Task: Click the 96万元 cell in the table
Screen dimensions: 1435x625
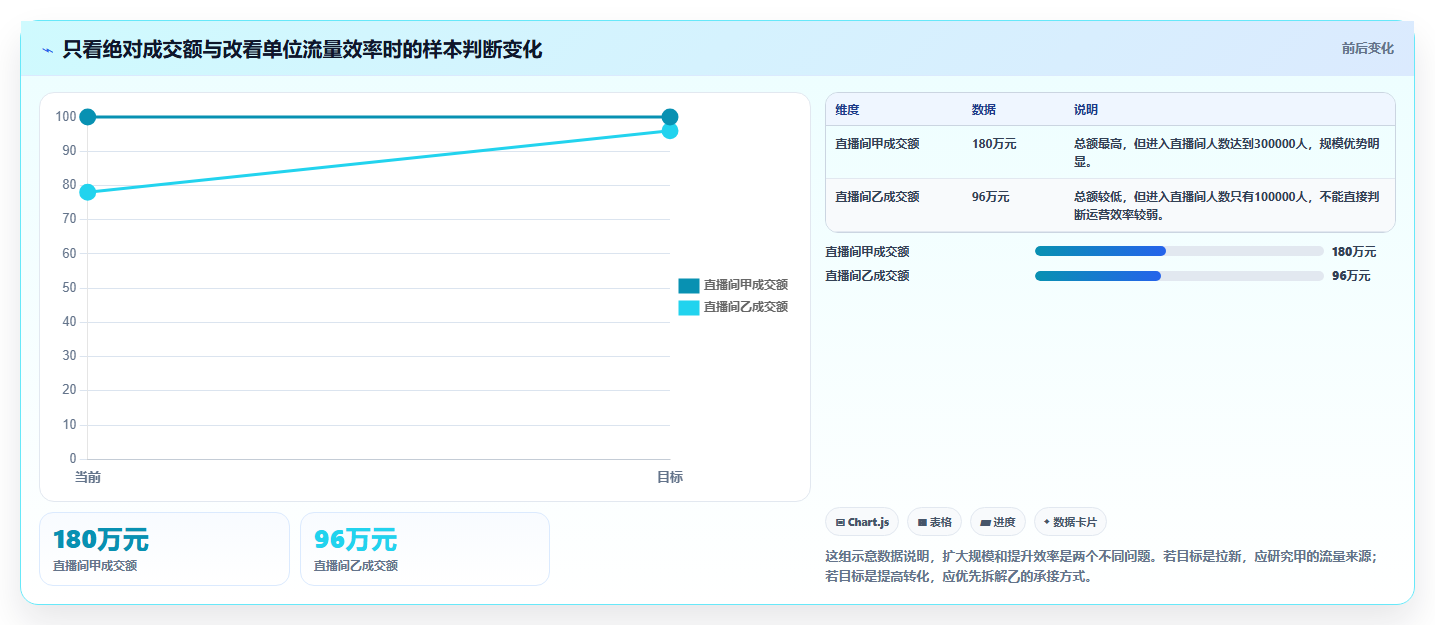Action: pos(990,197)
